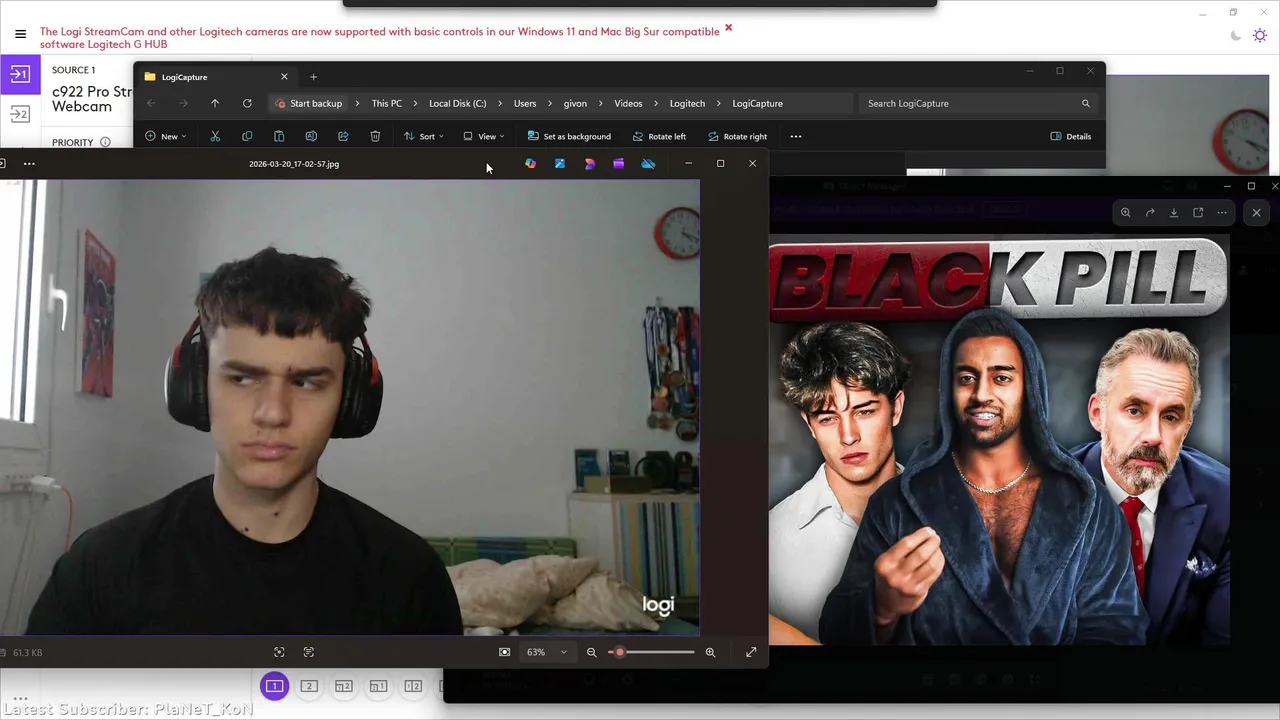This screenshot has width=1280, height=720.
Task: Click the Photos zoom slider track
Action: pyautogui.click(x=651, y=652)
